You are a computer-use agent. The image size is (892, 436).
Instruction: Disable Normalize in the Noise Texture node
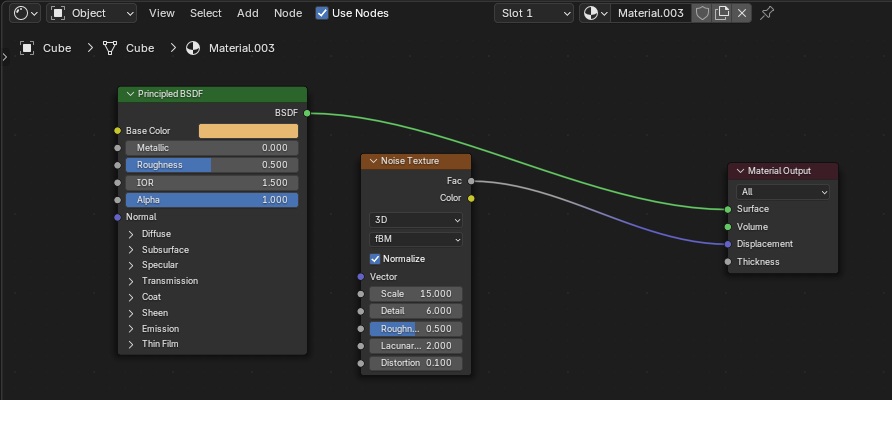pos(376,259)
